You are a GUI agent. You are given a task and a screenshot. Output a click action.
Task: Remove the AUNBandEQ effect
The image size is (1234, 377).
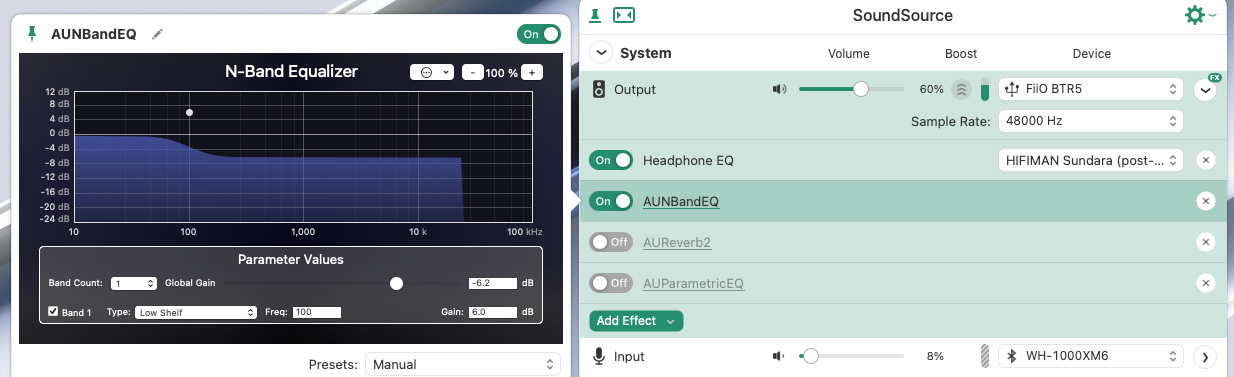1206,201
